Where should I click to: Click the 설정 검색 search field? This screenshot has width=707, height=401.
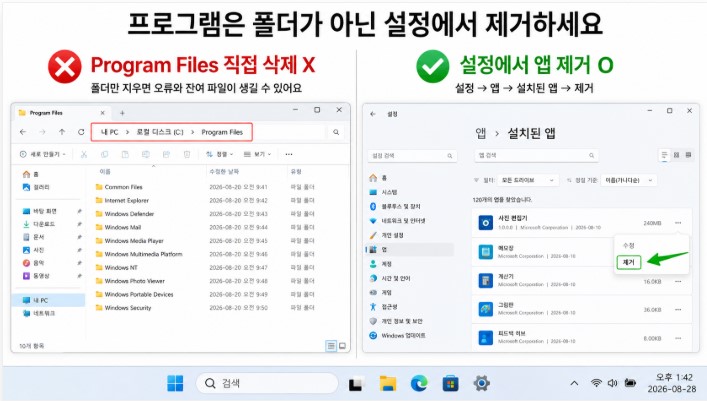(412, 156)
